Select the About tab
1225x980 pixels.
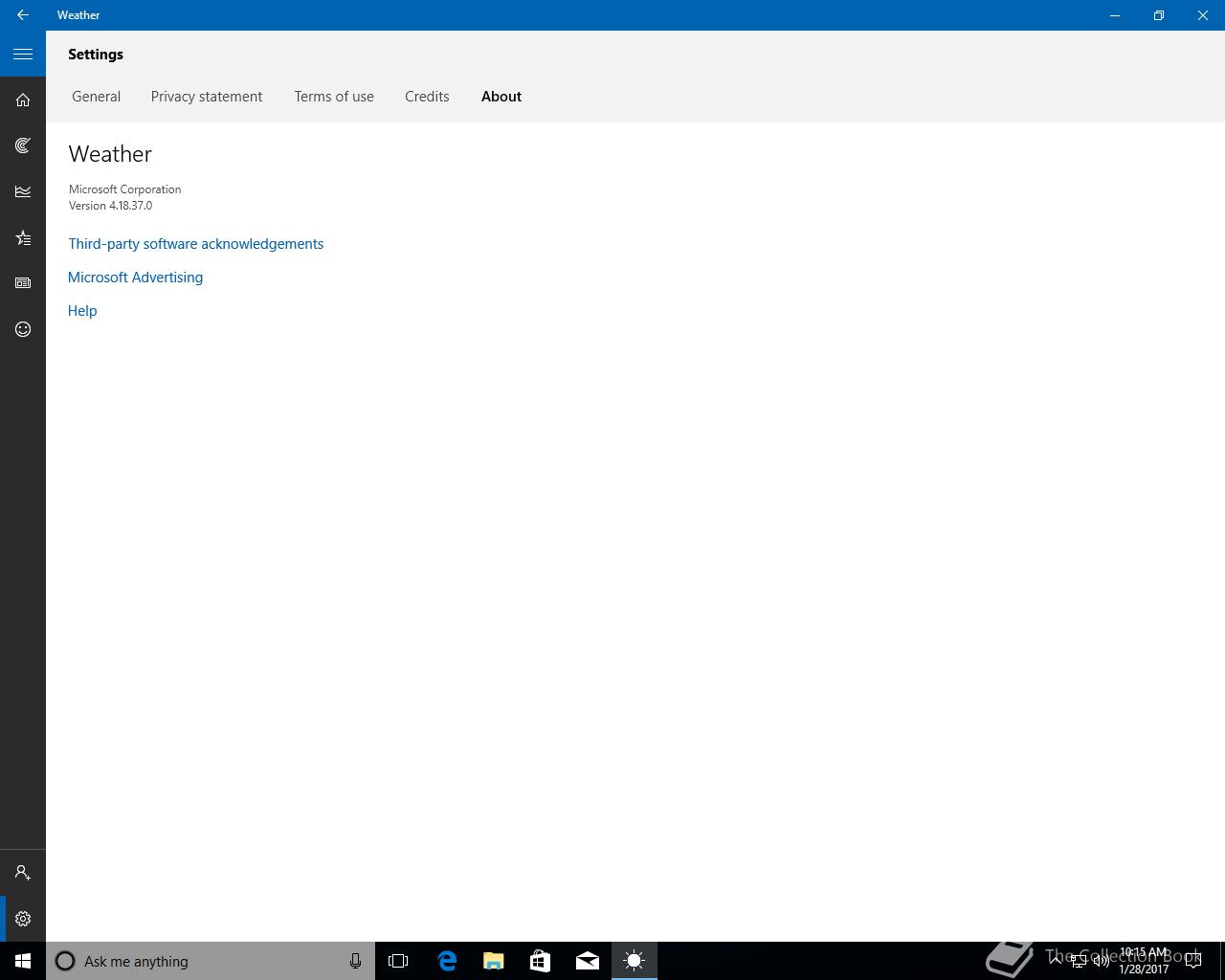pos(501,97)
